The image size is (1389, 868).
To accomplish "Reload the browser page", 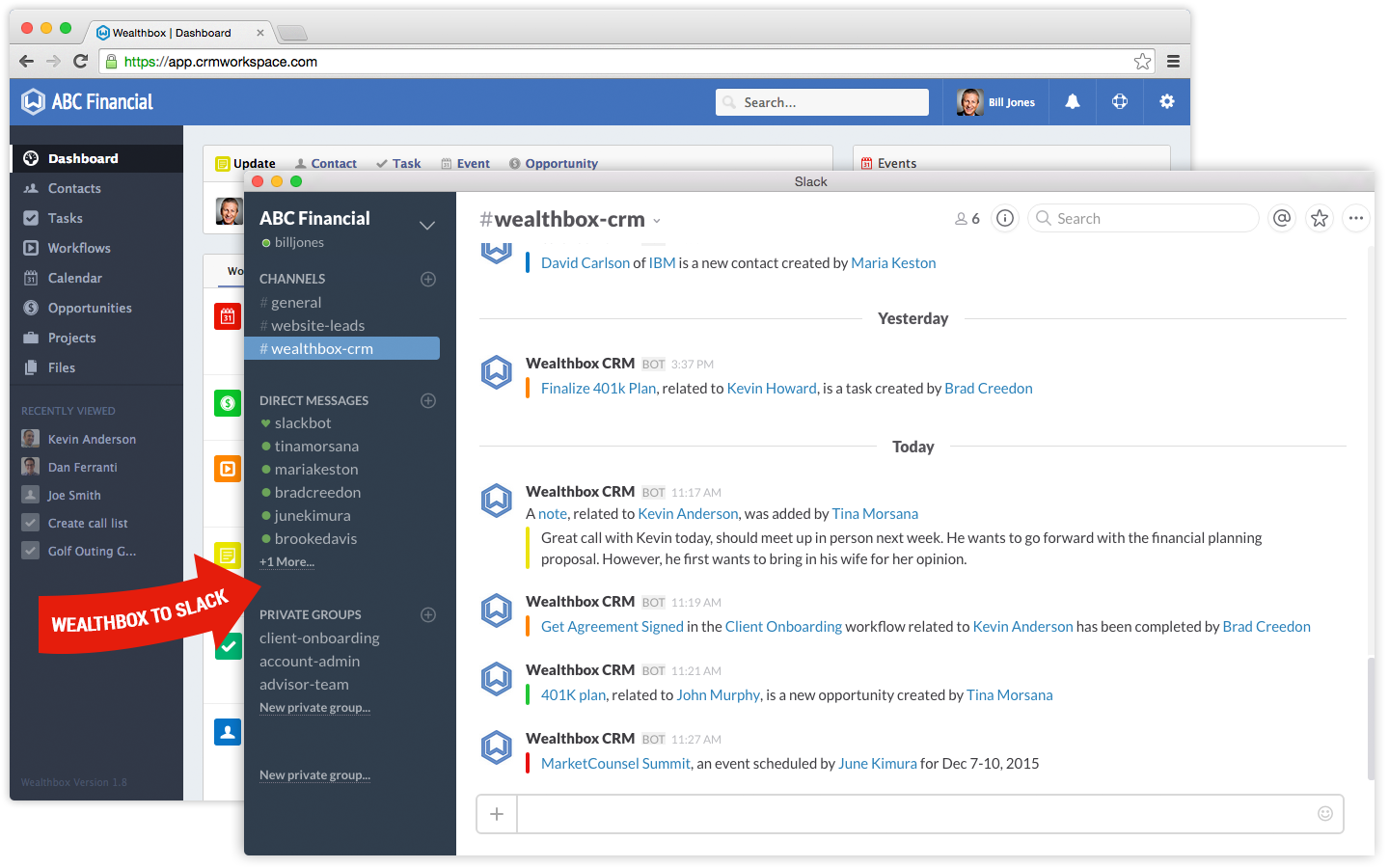I will pos(81,61).
